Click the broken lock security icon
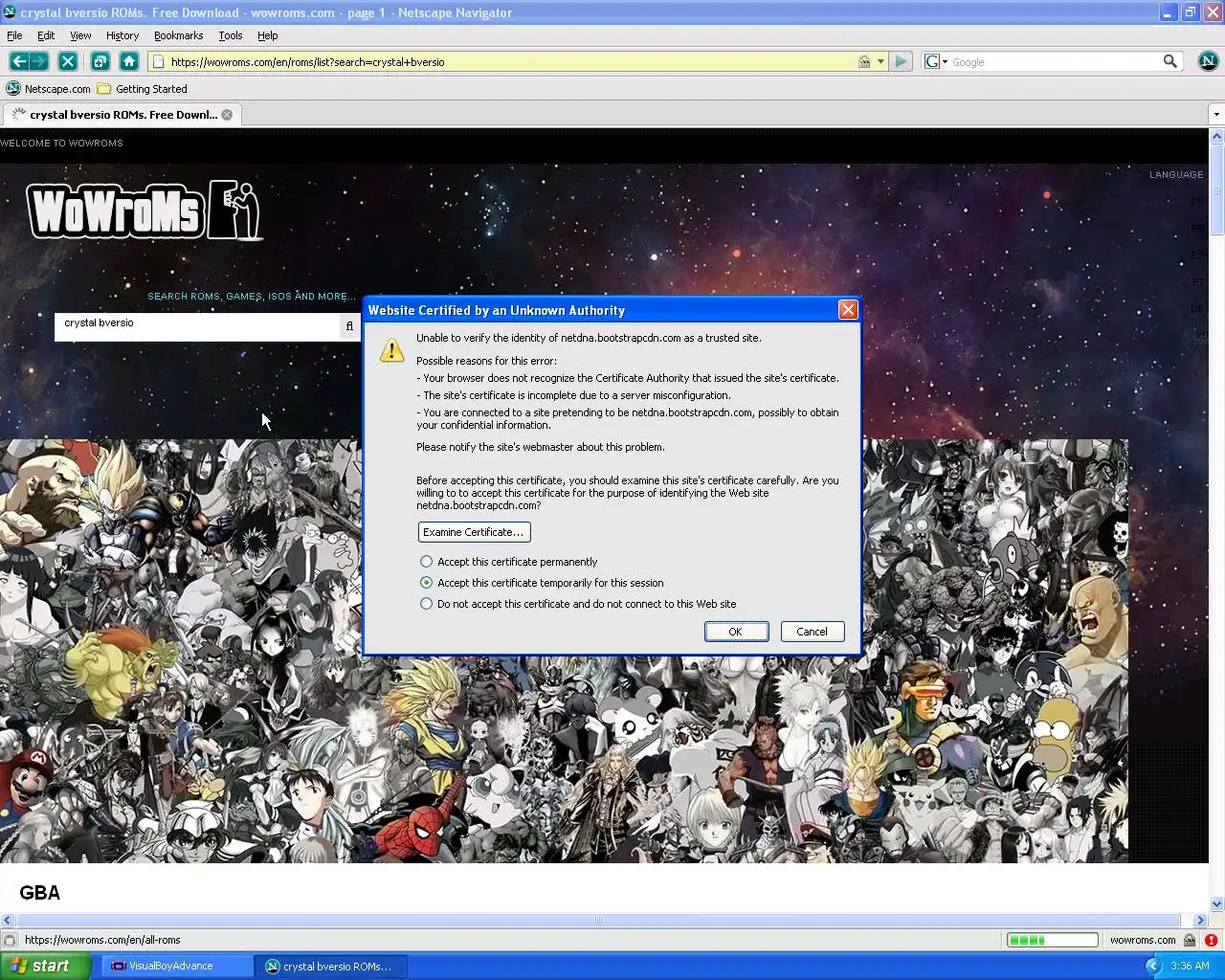1225x980 pixels. 864,61
